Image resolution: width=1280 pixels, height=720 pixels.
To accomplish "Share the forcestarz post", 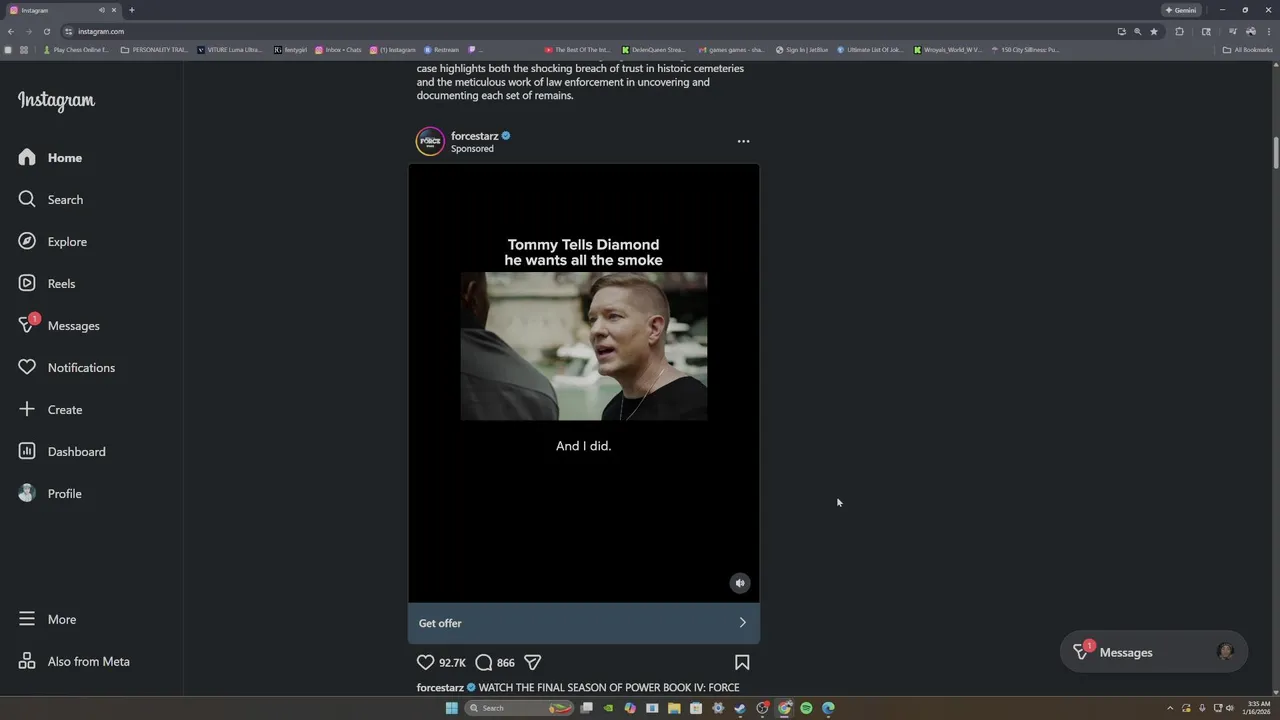I will click(x=533, y=662).
